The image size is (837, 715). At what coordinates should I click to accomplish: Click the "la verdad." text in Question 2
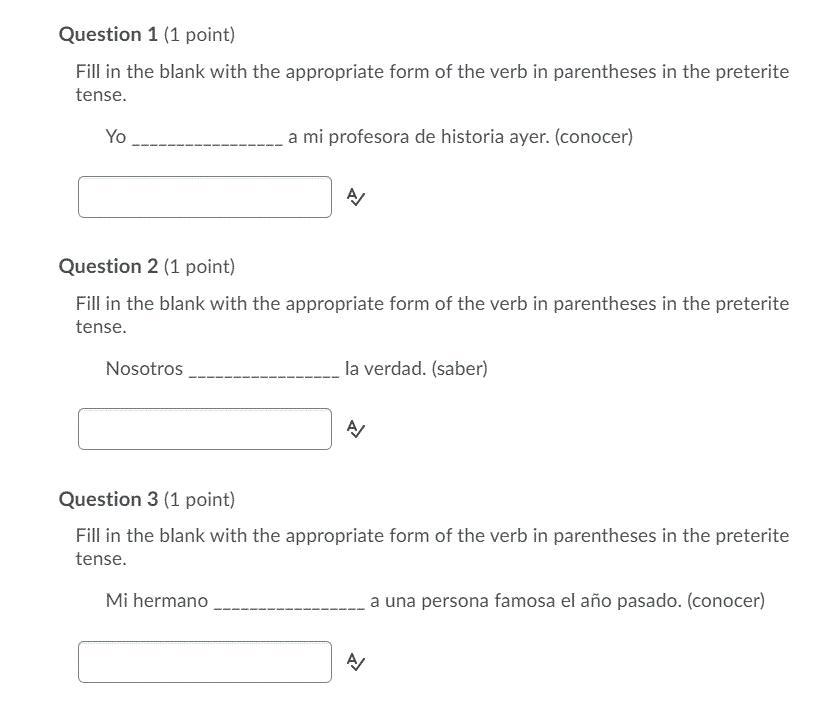385,369
